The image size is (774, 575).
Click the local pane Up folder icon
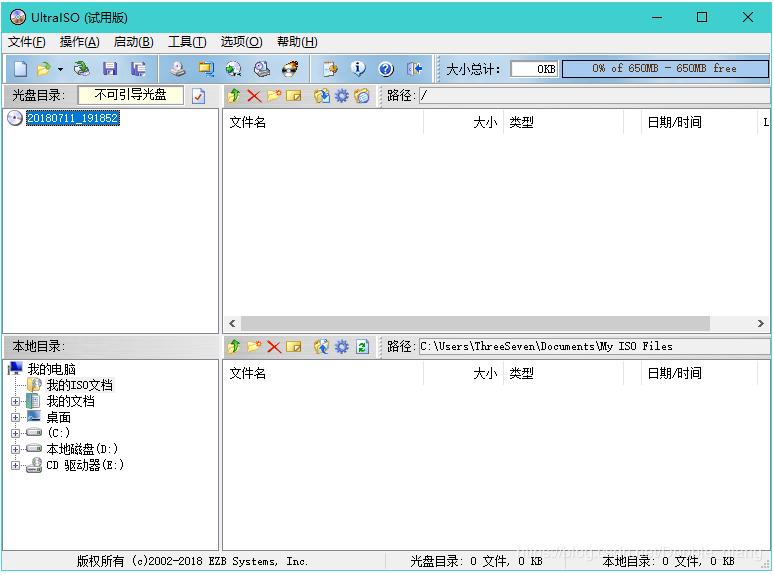point(234,347)
